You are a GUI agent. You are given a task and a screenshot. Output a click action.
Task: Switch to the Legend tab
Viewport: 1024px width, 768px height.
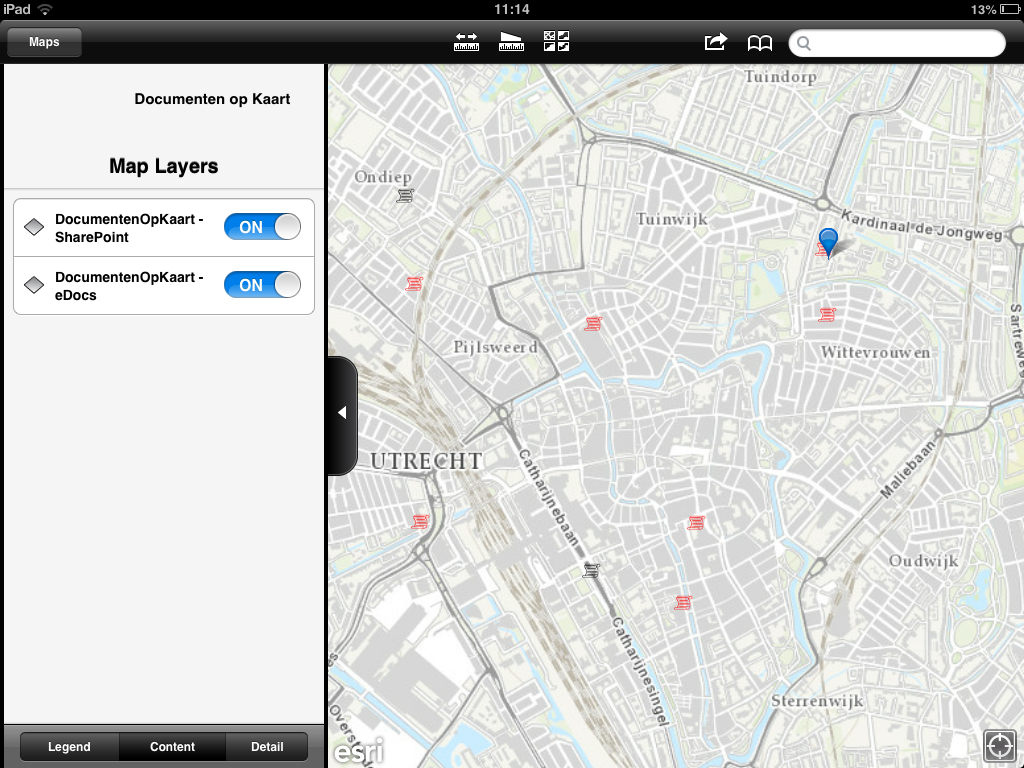[x=69, y=746]
